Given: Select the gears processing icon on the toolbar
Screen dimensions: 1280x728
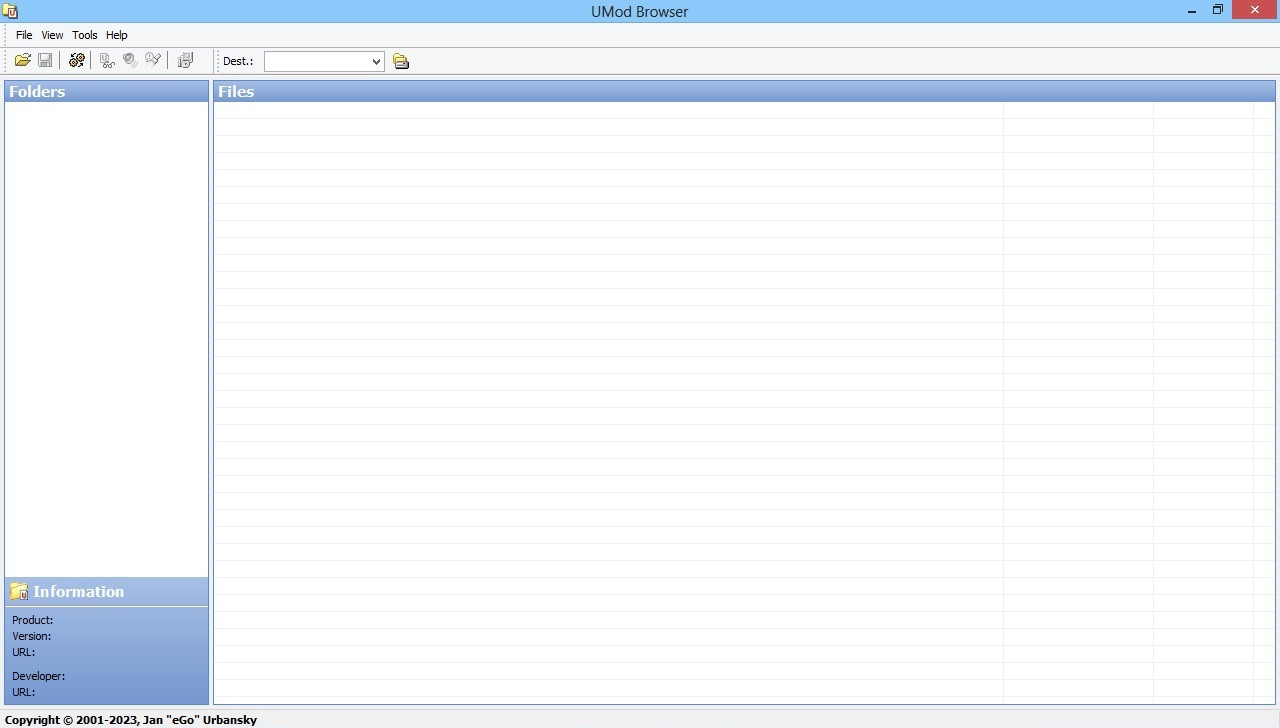Looking at the screenshot, I should click(x=76, y=60).
